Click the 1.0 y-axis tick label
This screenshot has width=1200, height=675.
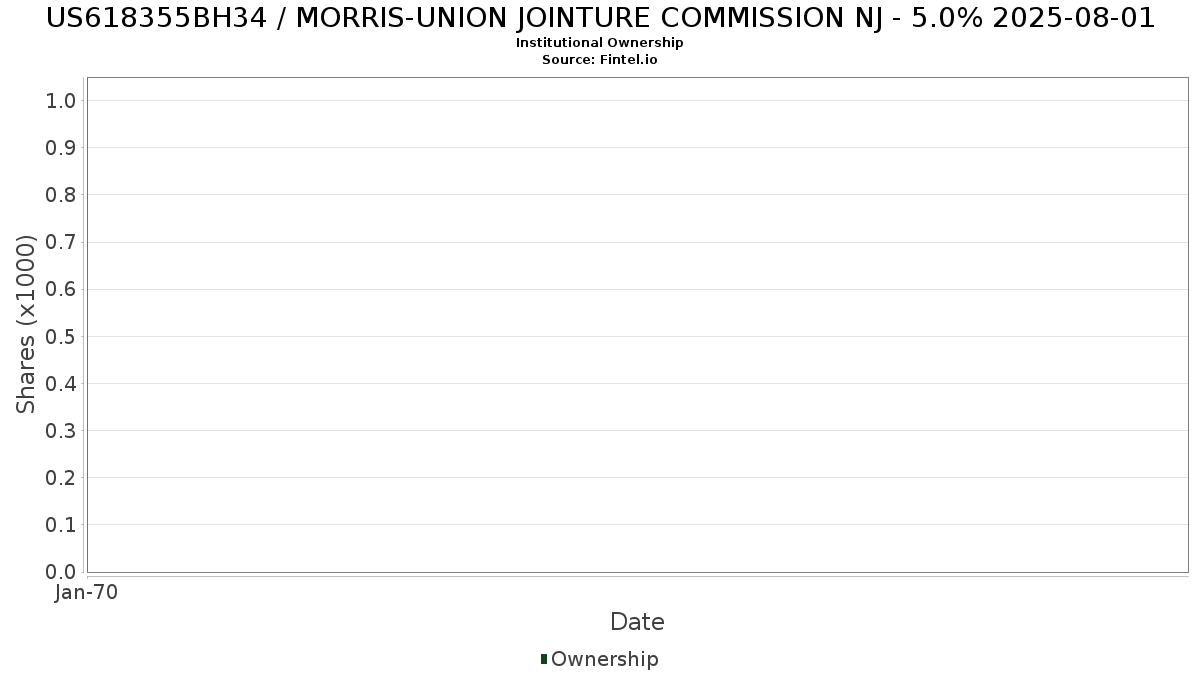point(60,100)
